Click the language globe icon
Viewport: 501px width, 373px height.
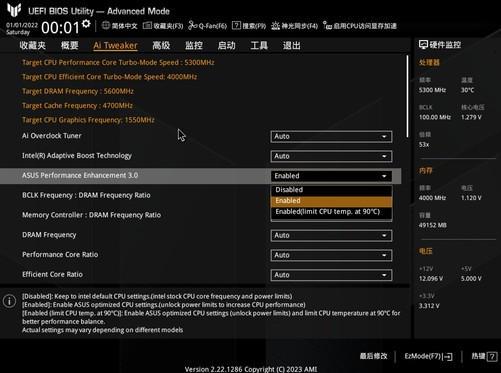point(106,25)
